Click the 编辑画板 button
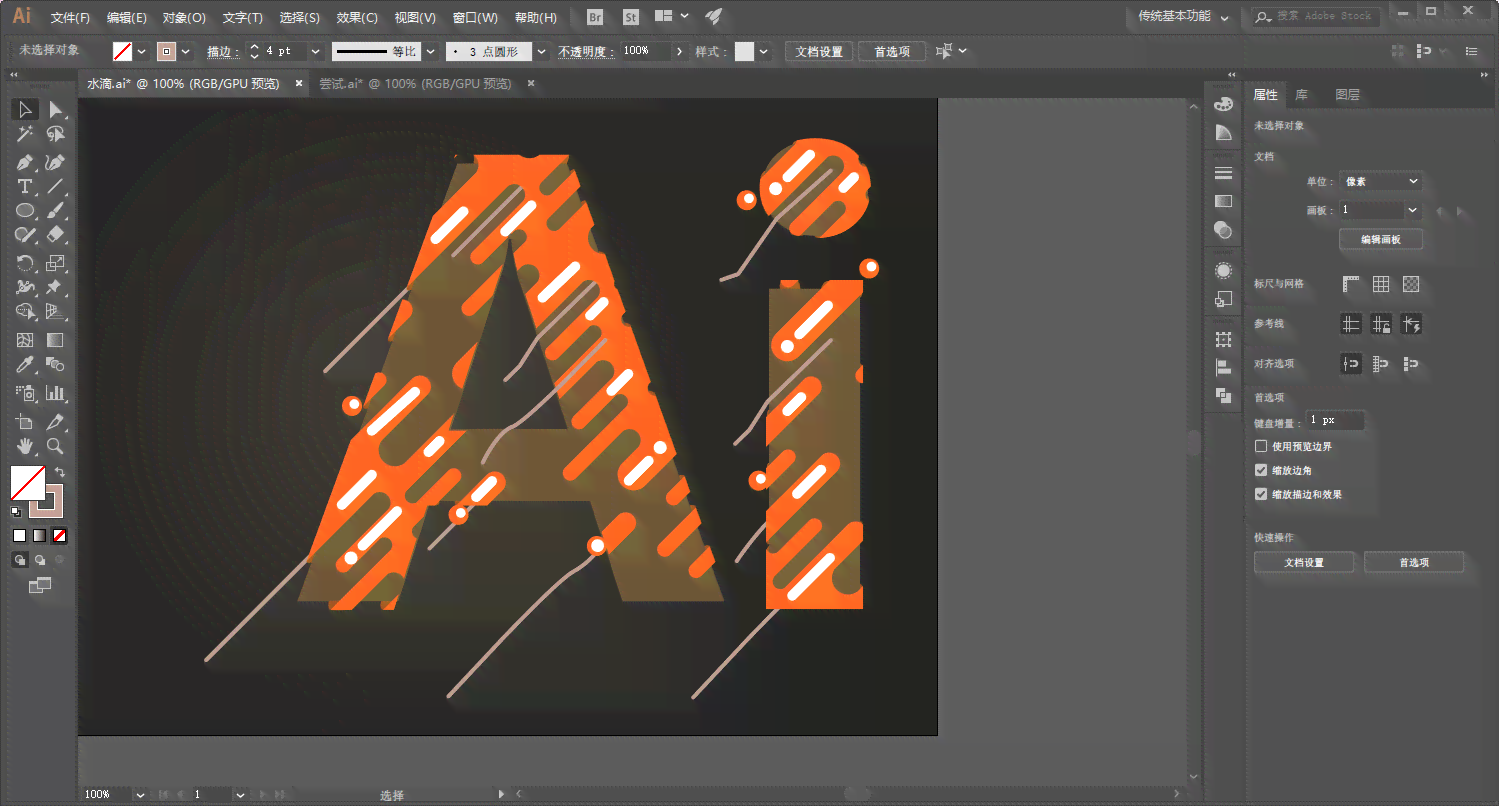 coord(1381,240)
